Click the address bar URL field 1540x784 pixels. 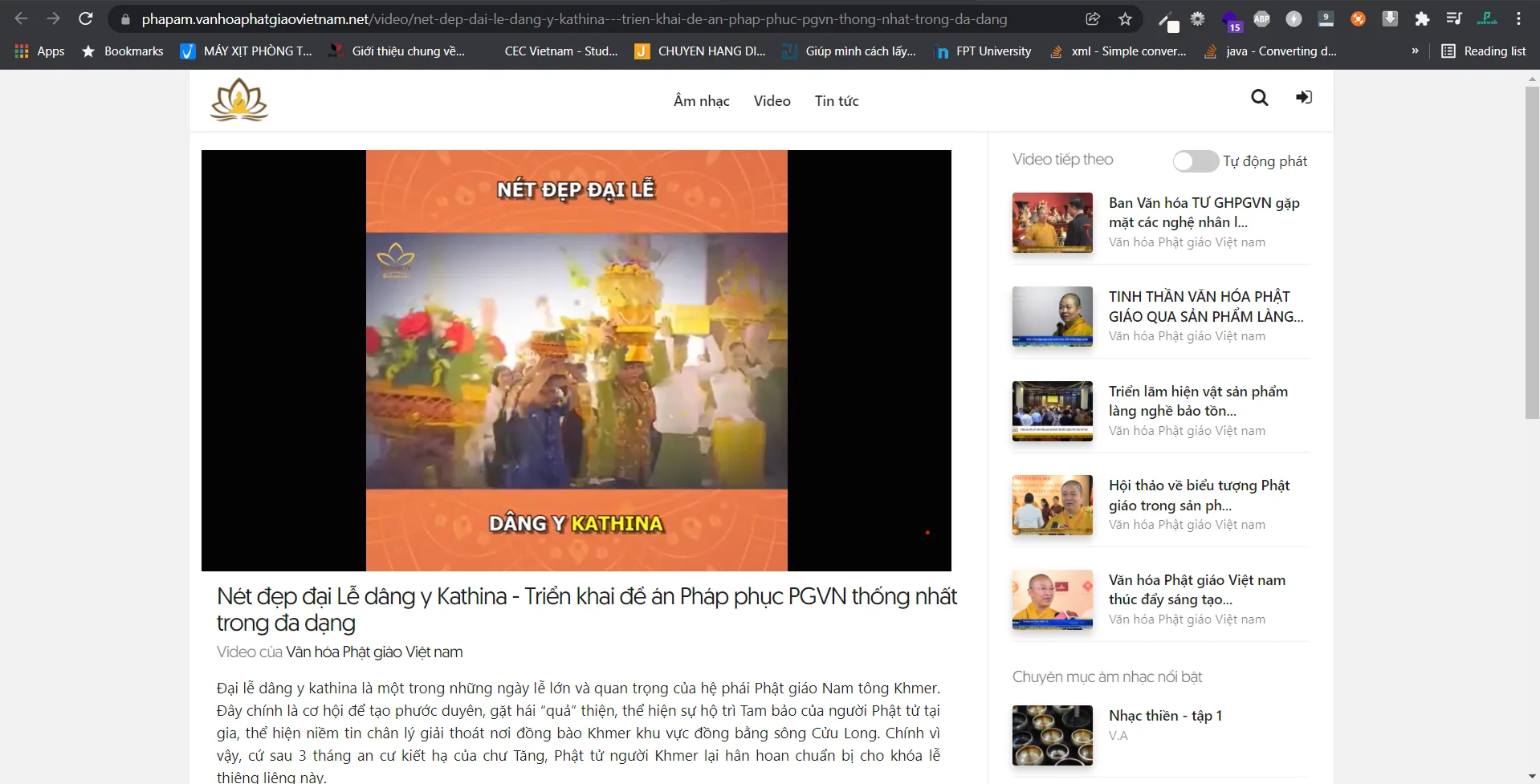point(574,18)
